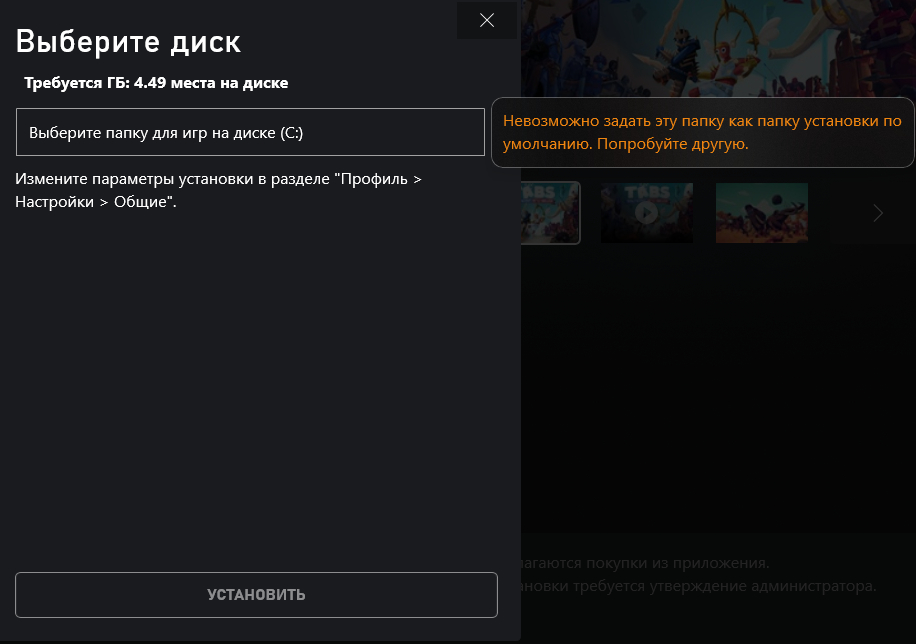Viewport: 916px width, 644px height.
Task: Show next screenshots with the right chevron arrow
Action: pyautogui.click(x=878, y=213)
